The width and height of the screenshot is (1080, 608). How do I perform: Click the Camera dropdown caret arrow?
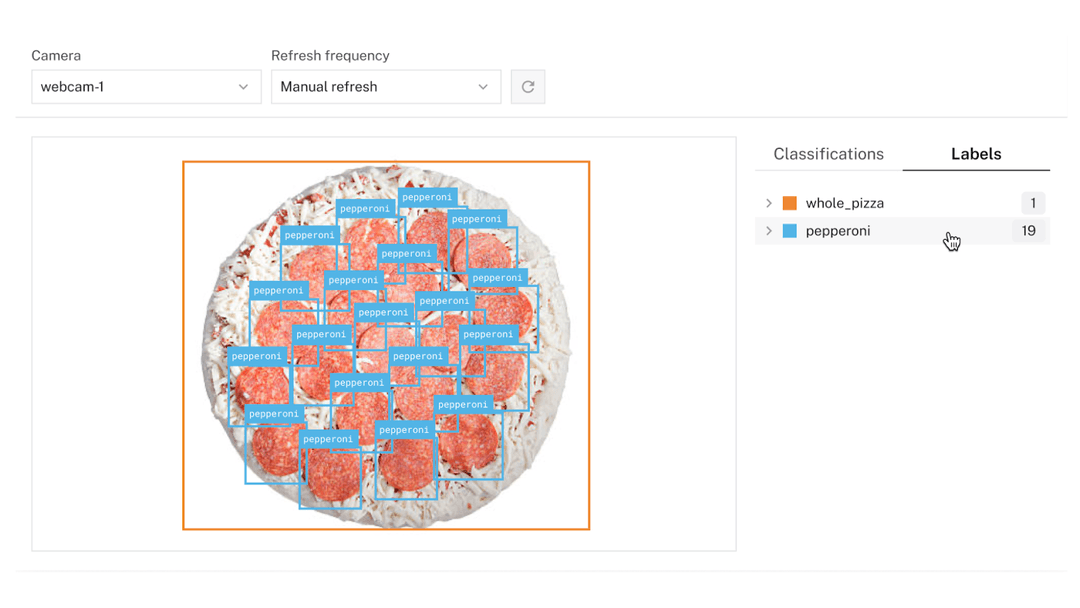pyautogui.click(x=245, y=87)
